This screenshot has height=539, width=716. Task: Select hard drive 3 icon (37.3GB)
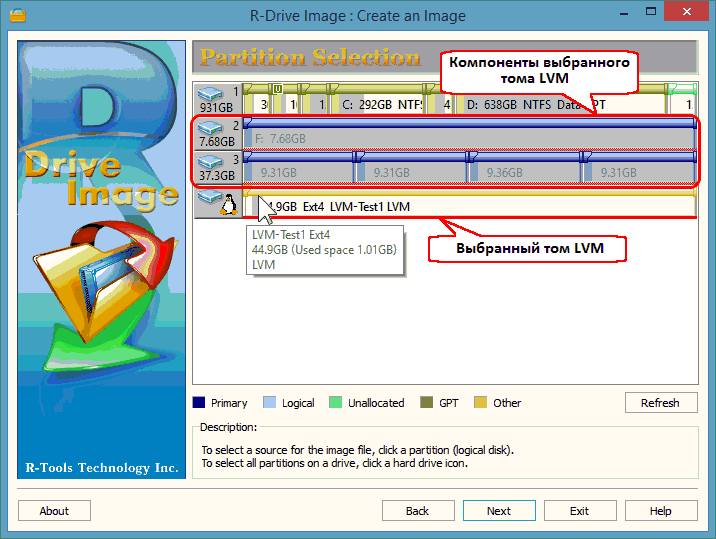point(218,168)
